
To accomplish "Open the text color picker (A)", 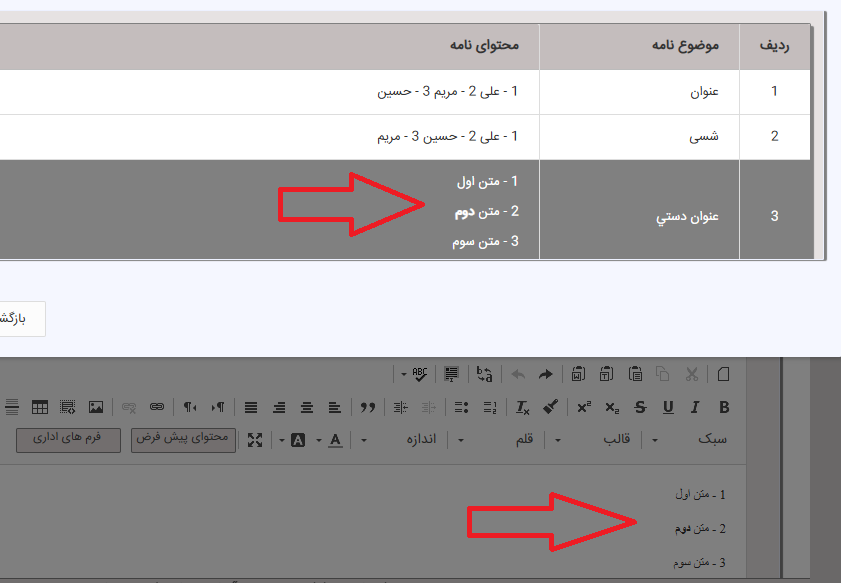I will (335, 440).
